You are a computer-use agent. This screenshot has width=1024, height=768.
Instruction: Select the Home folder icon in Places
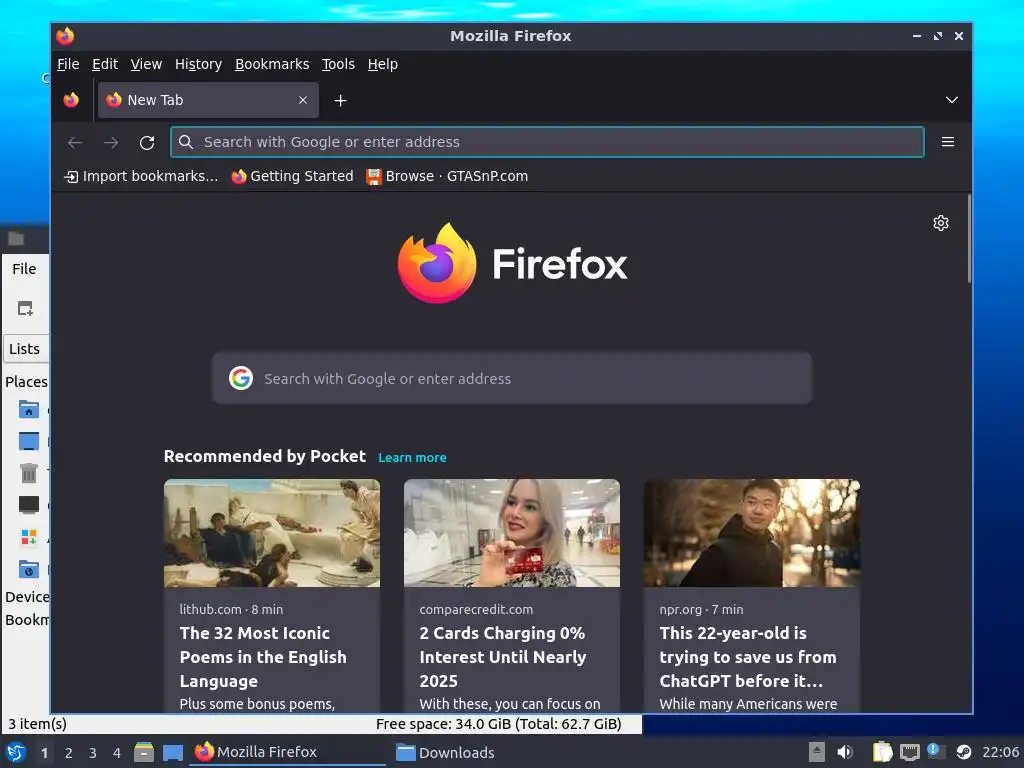point(28,409)
